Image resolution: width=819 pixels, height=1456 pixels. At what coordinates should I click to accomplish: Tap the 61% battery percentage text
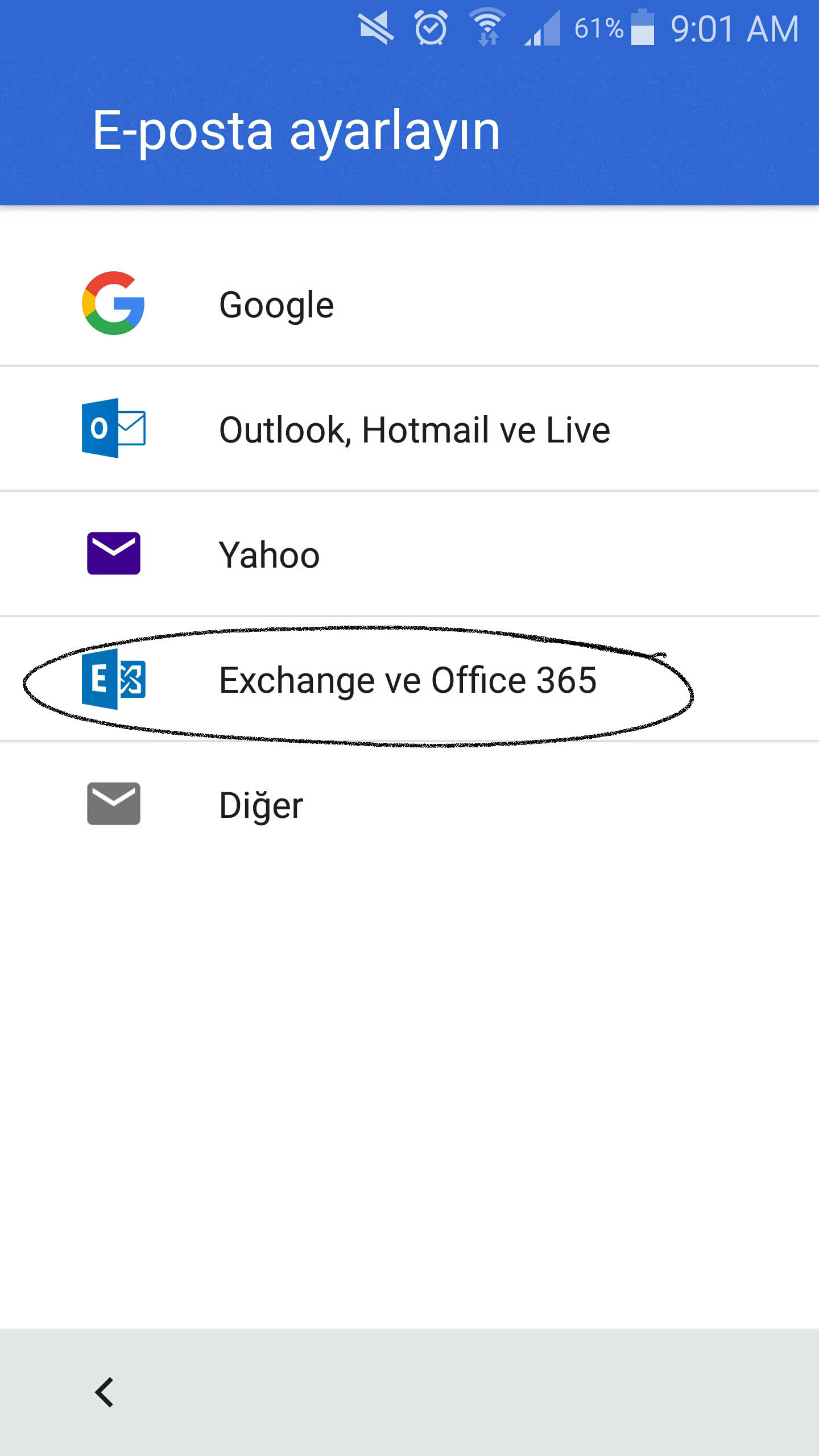(598, 28)
